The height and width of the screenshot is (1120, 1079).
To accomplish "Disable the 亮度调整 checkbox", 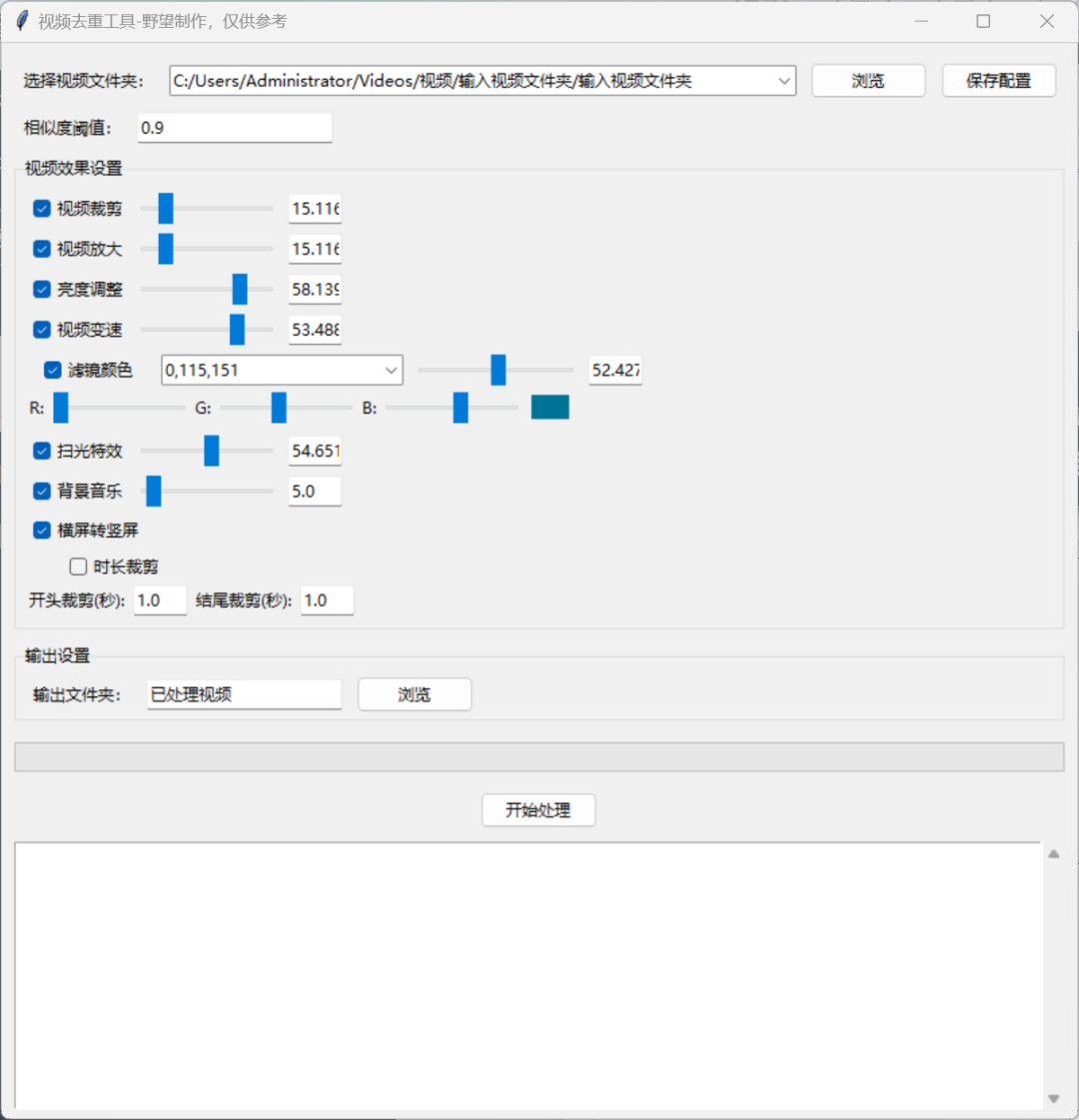I will (x=42, y=290).
